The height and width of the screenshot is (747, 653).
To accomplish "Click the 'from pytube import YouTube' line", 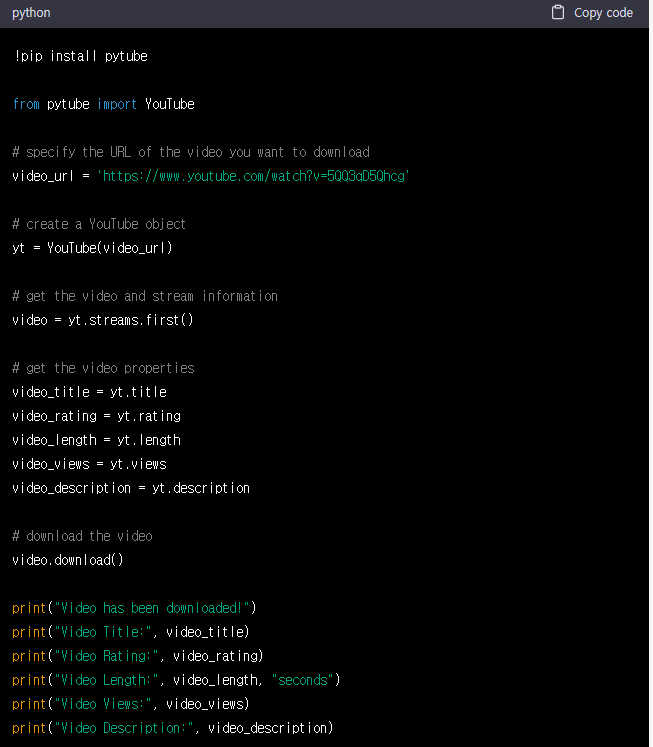I will coord(103,104).
